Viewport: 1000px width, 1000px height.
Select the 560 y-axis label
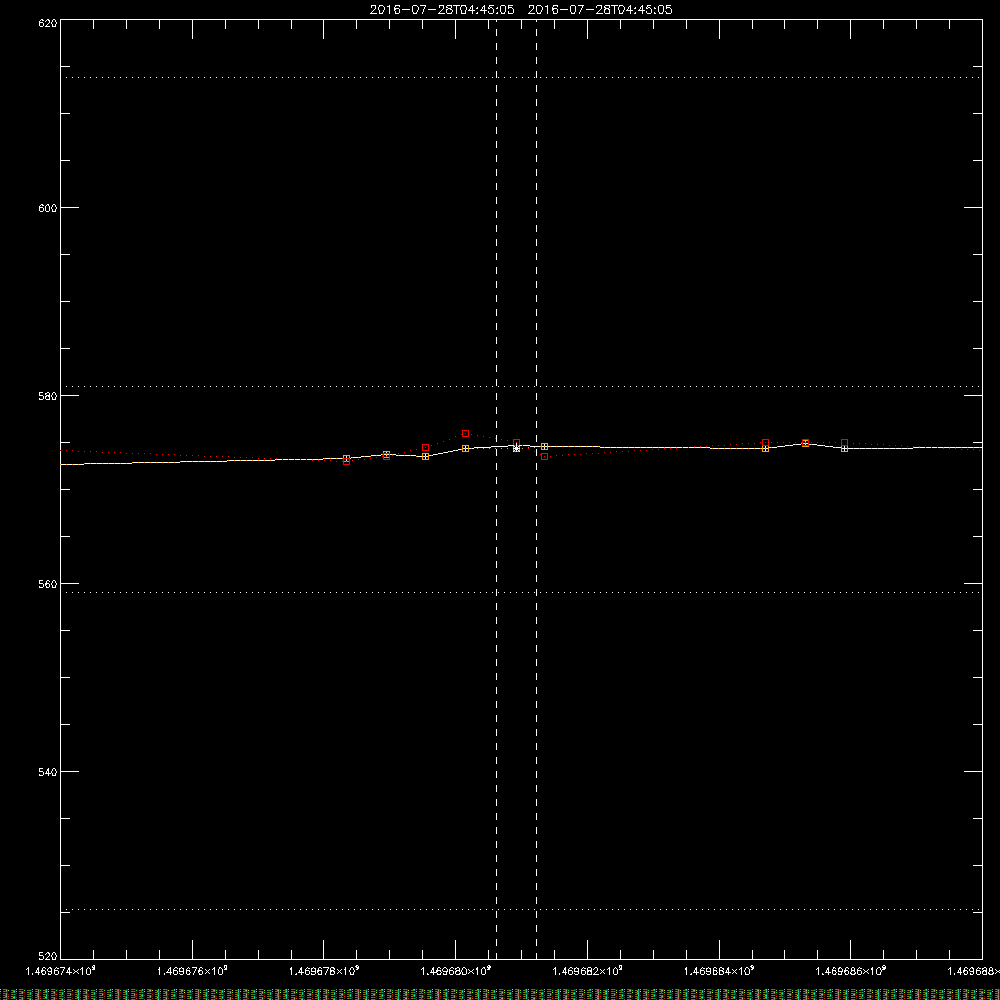[x=48, y=584]
